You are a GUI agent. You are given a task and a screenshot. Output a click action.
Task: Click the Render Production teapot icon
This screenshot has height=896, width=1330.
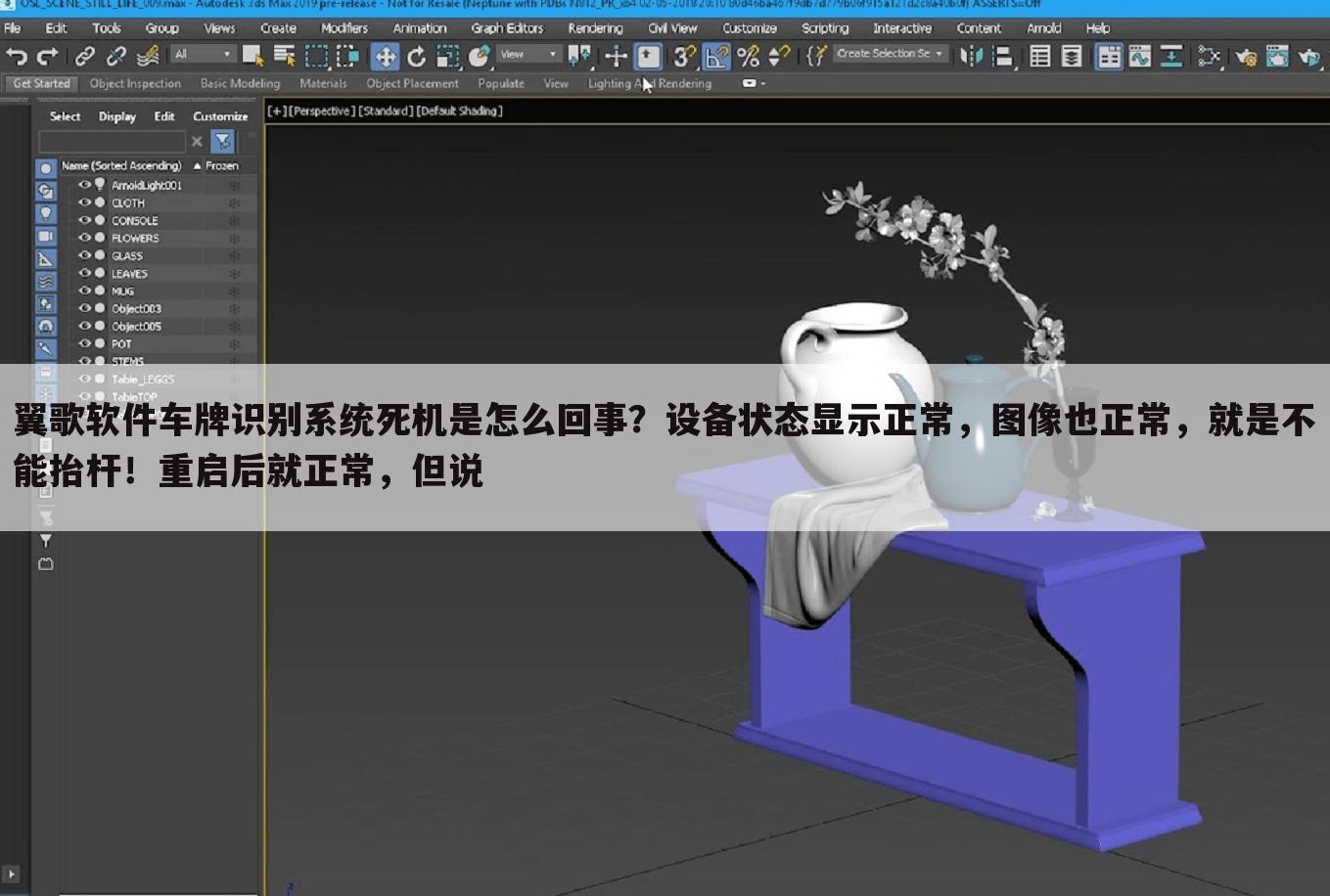click(x=1309, y=57)
